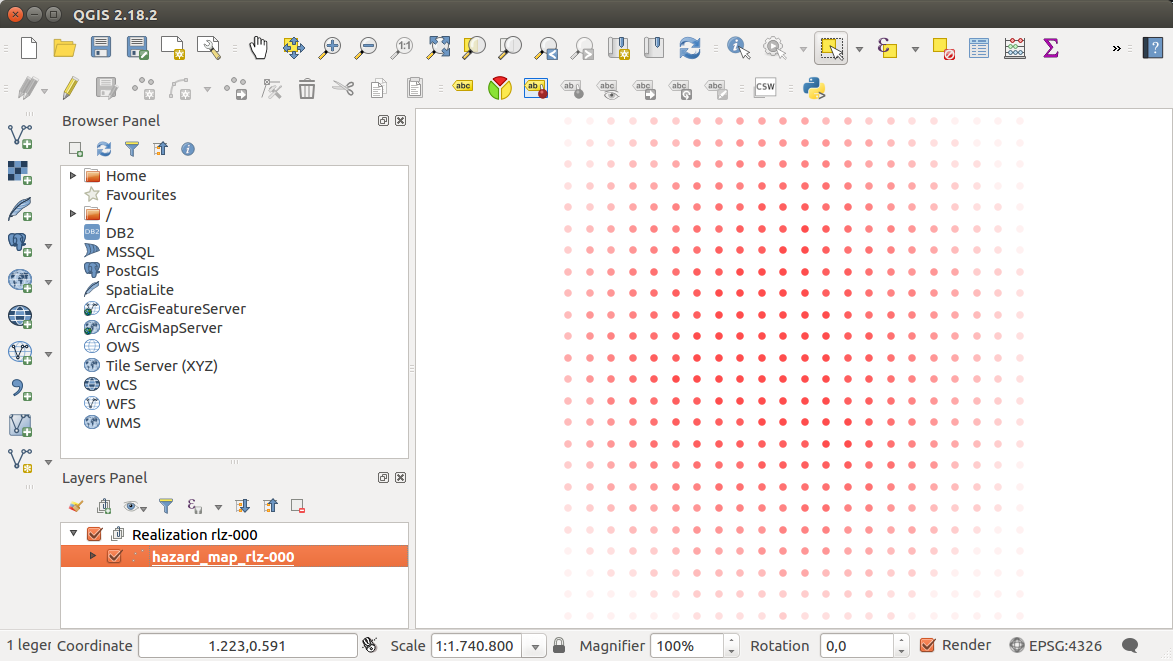
Task: Click the Refresh map toolbar icon
Action: coord(690,47)
